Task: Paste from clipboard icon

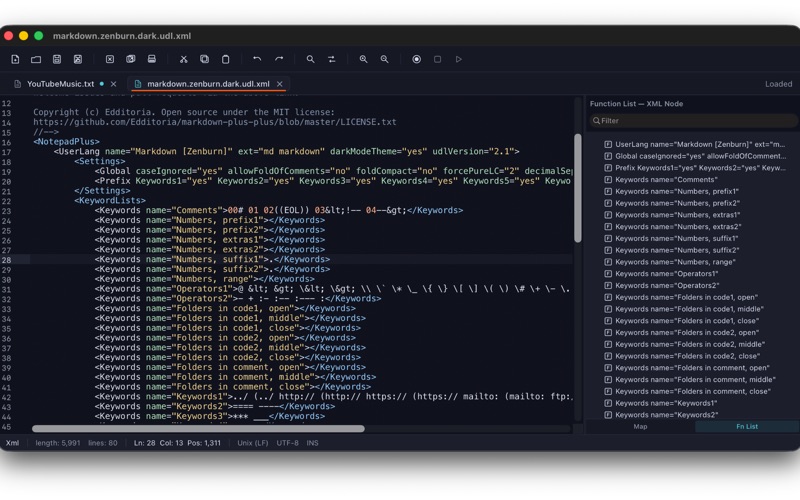Action: point(226,59)
